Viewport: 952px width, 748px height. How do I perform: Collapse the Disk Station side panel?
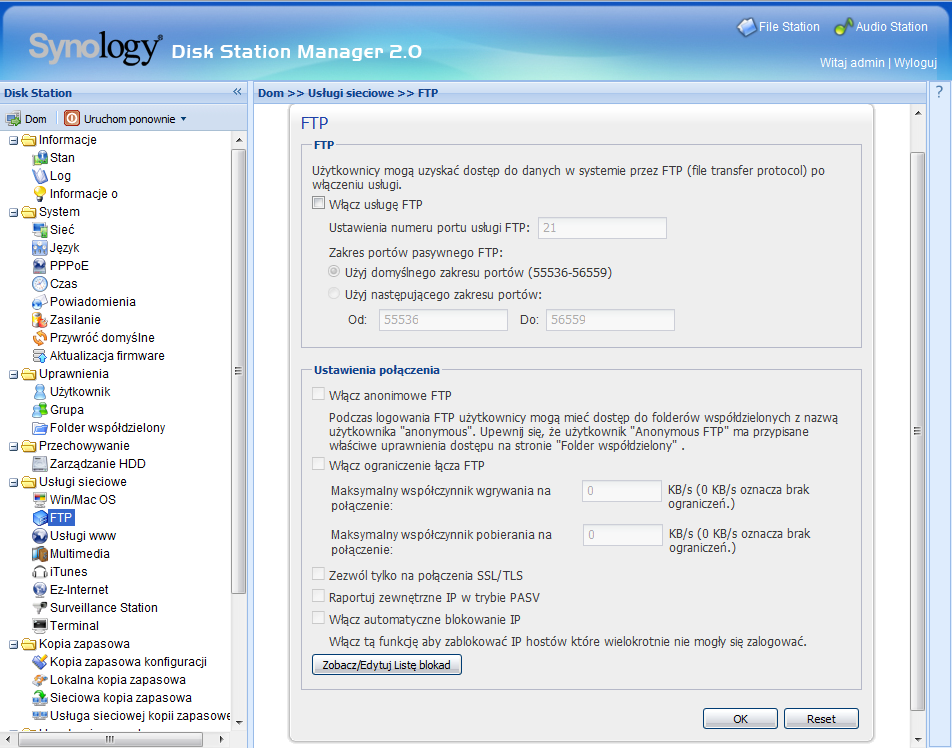(237, 92)
